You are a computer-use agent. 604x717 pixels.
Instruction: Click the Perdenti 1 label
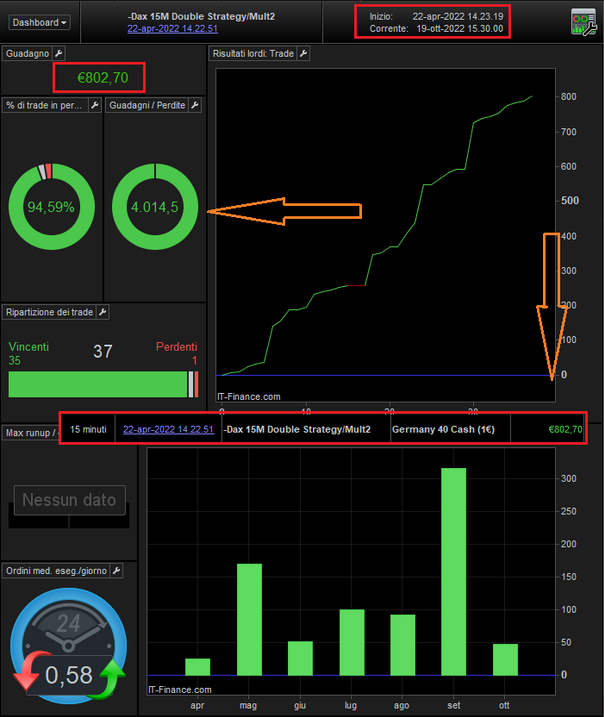pyautogui.click(x=176, y=353)
